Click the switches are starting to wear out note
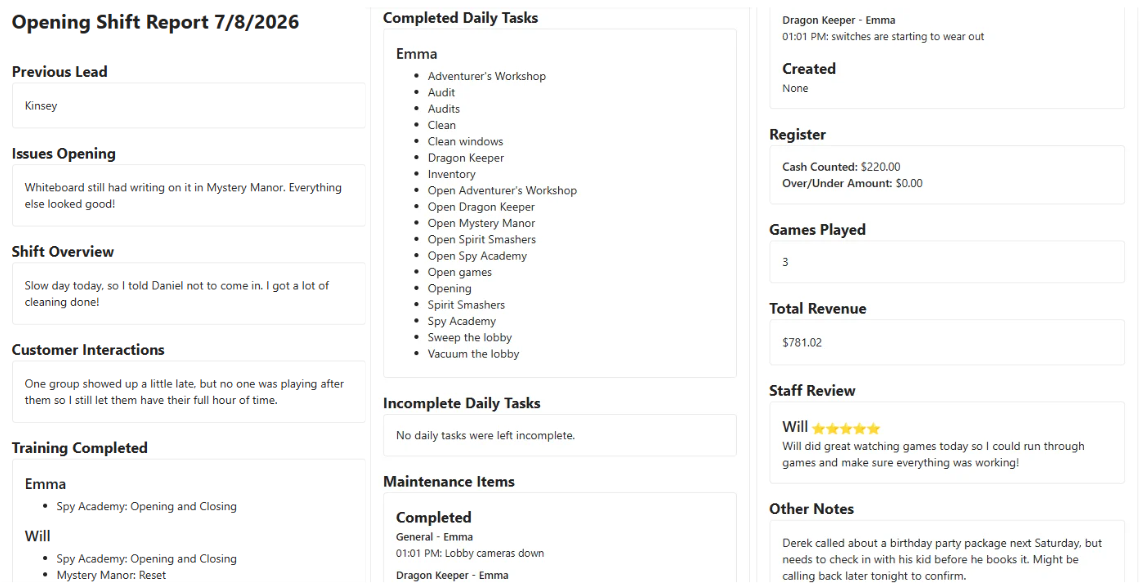 click(x=883, y=36)
